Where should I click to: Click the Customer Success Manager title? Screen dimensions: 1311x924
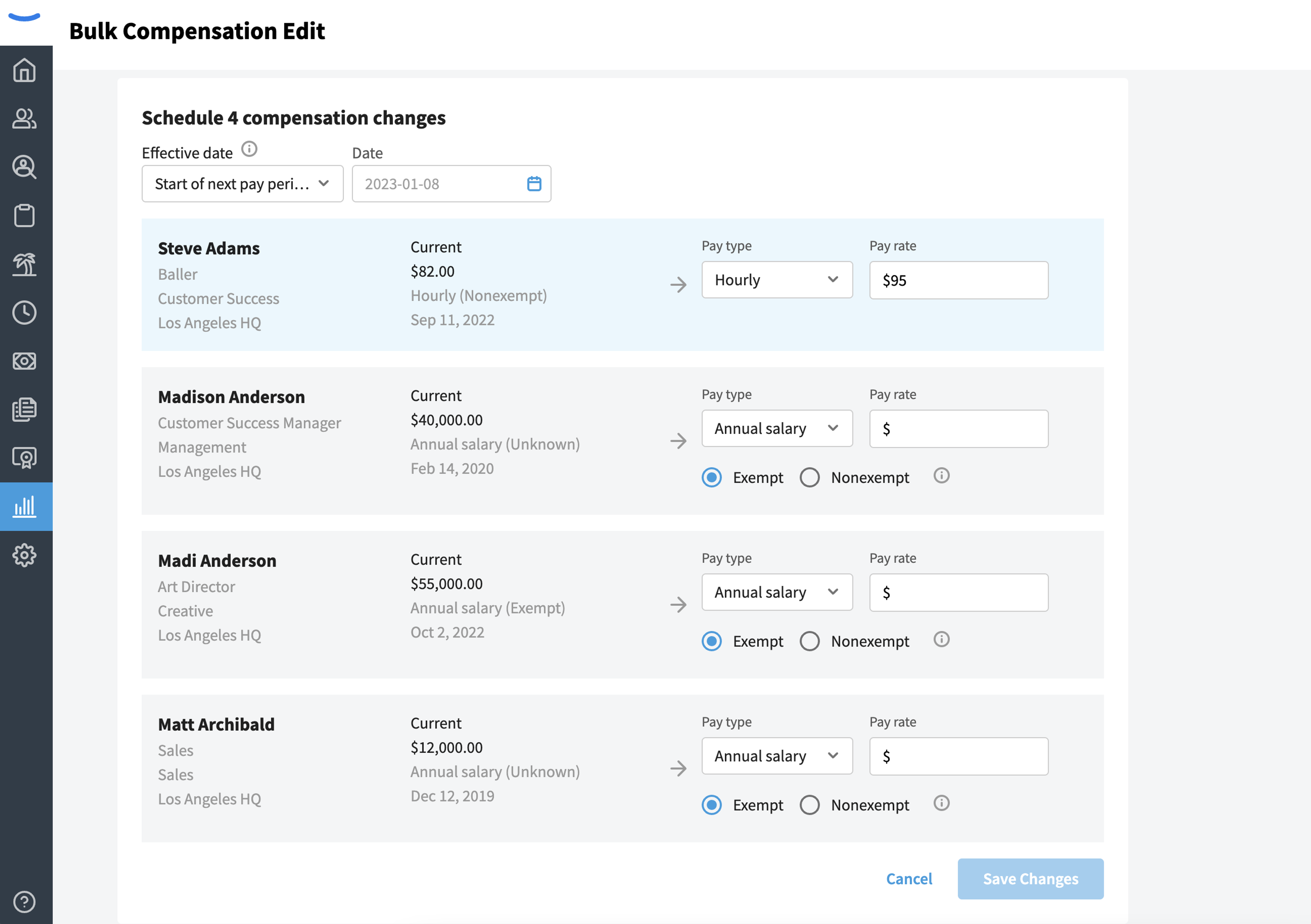(250, 423)
